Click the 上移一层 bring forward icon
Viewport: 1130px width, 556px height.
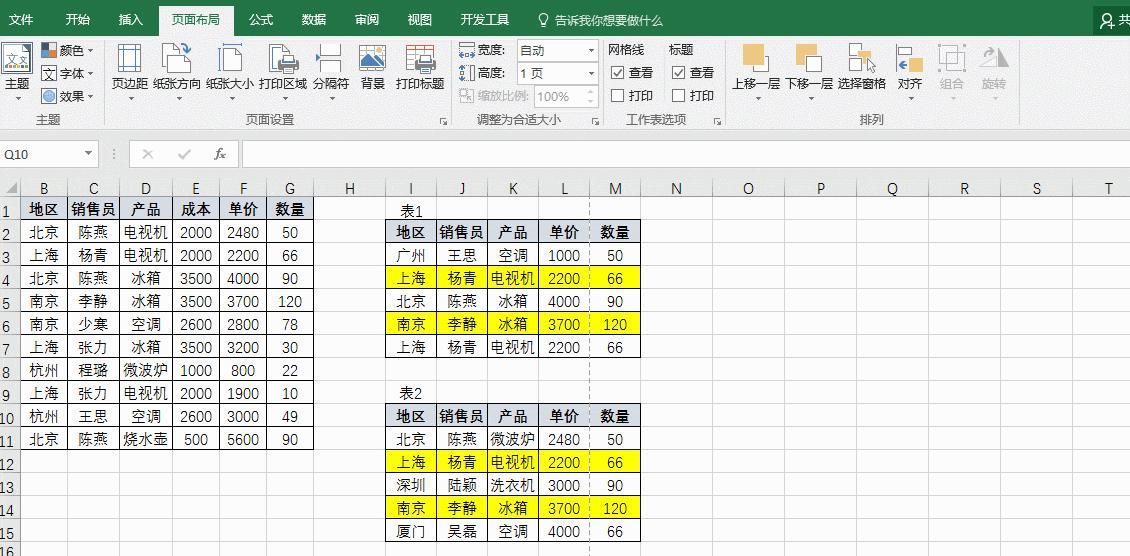point(755,58)
